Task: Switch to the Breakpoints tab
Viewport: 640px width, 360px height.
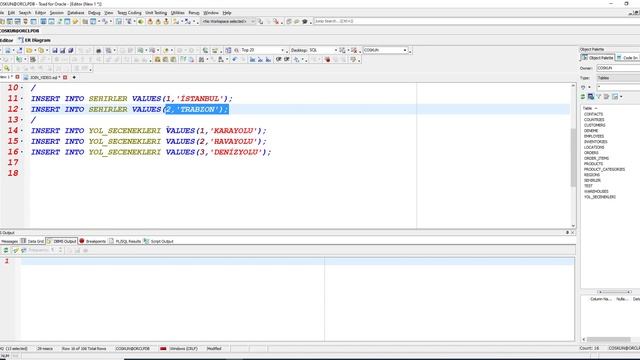Action: pos(92,241)
